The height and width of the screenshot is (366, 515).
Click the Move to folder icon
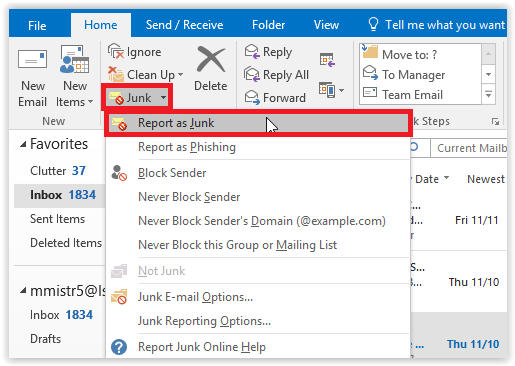point(370,52)
